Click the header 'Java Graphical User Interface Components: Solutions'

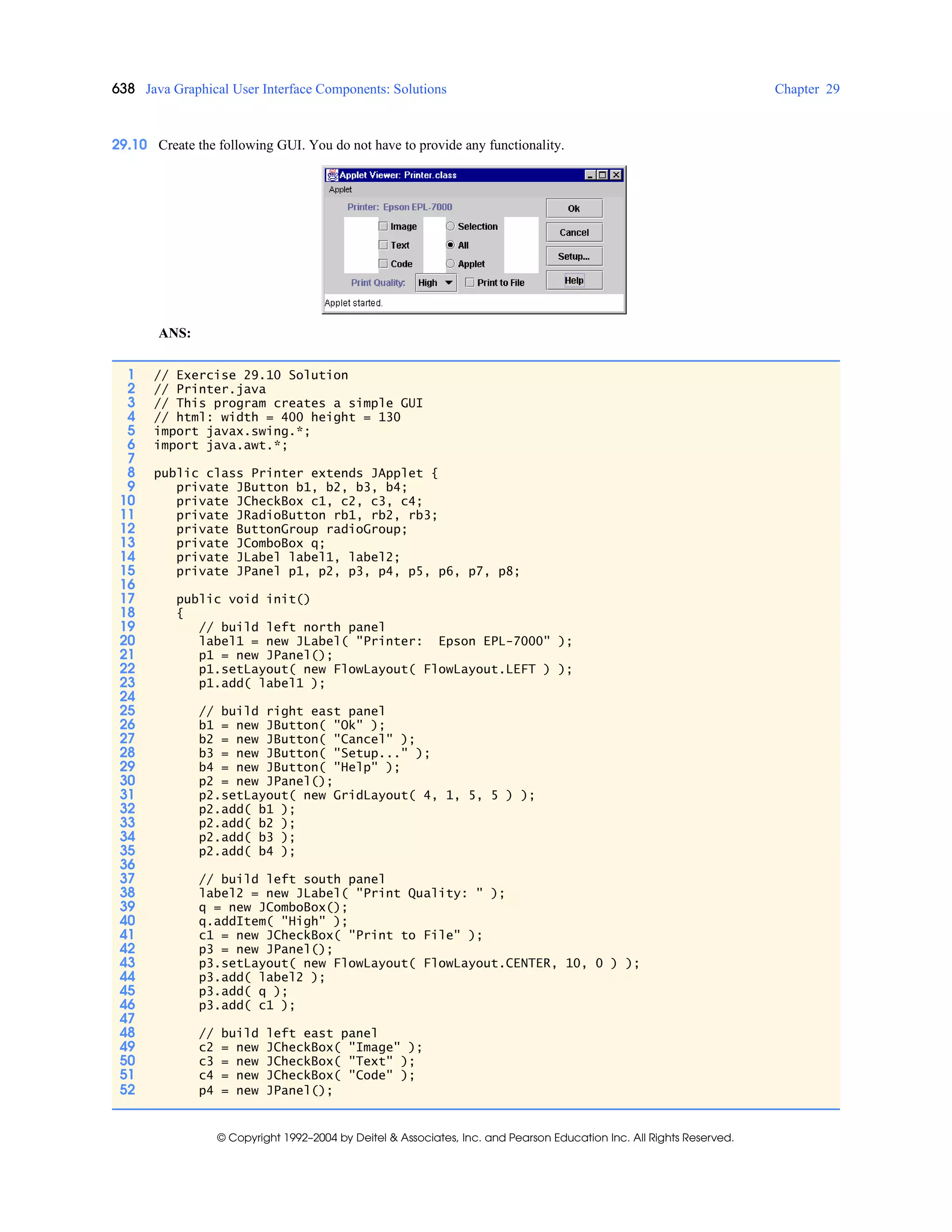point(296,89)
